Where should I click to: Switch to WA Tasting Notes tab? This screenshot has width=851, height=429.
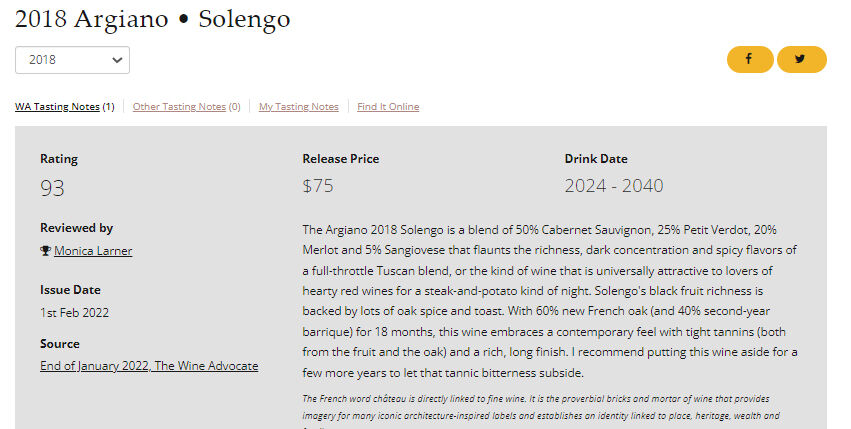[57, 107]
